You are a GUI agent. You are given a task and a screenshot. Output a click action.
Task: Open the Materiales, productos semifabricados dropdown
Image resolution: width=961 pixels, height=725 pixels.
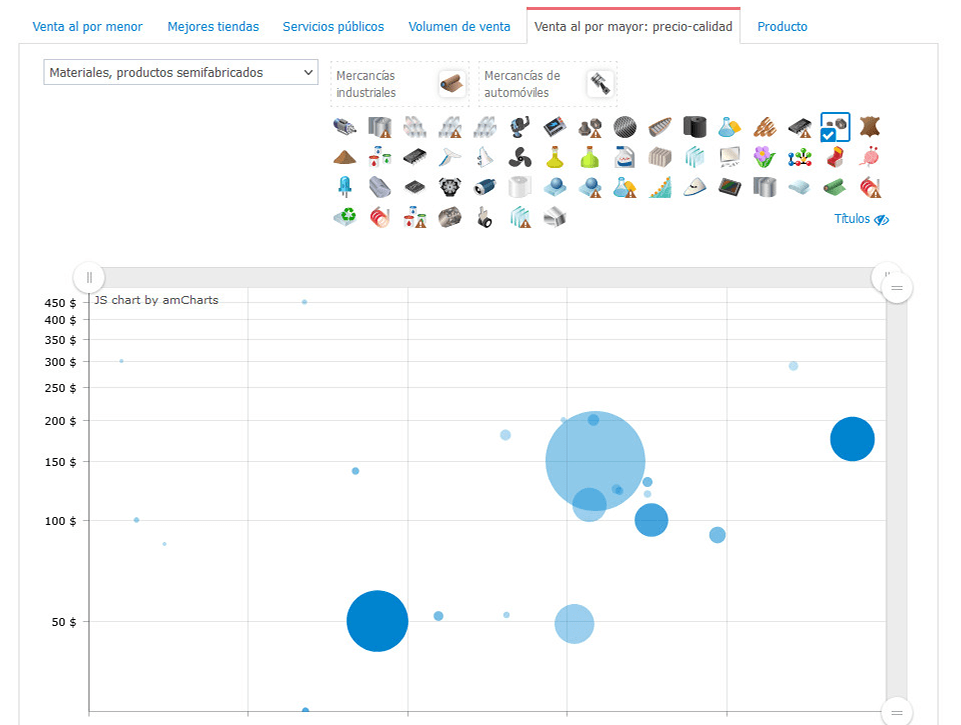pyautogui.click(x=180, y=72)
